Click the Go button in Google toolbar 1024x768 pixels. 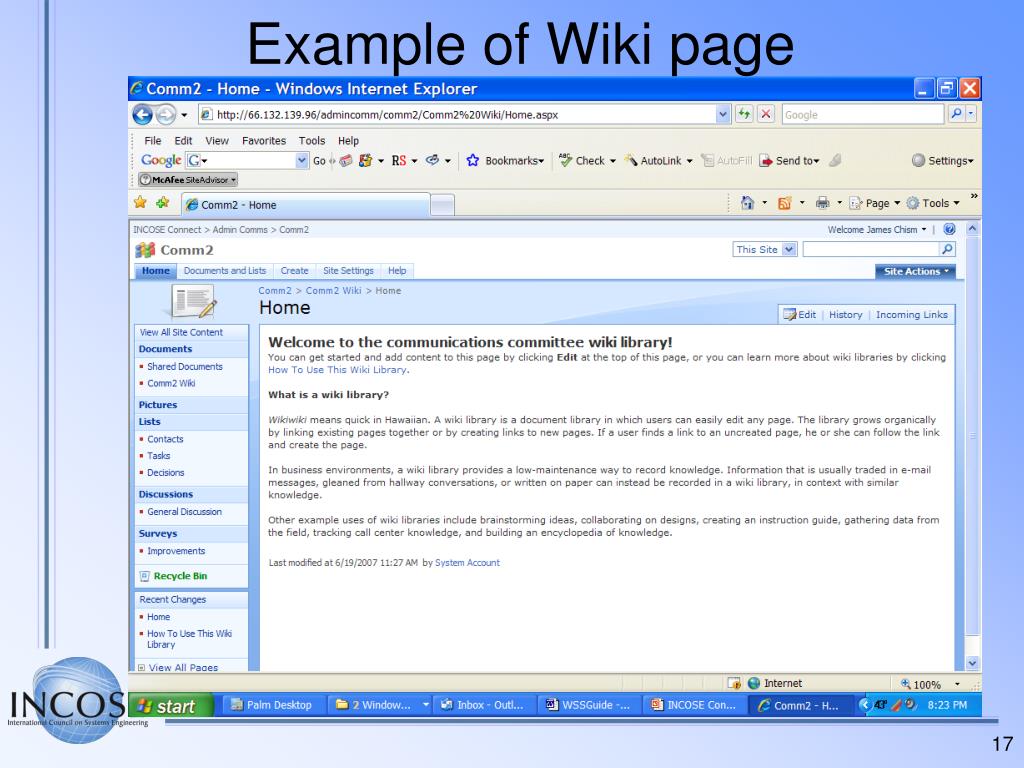coord(319,161)
